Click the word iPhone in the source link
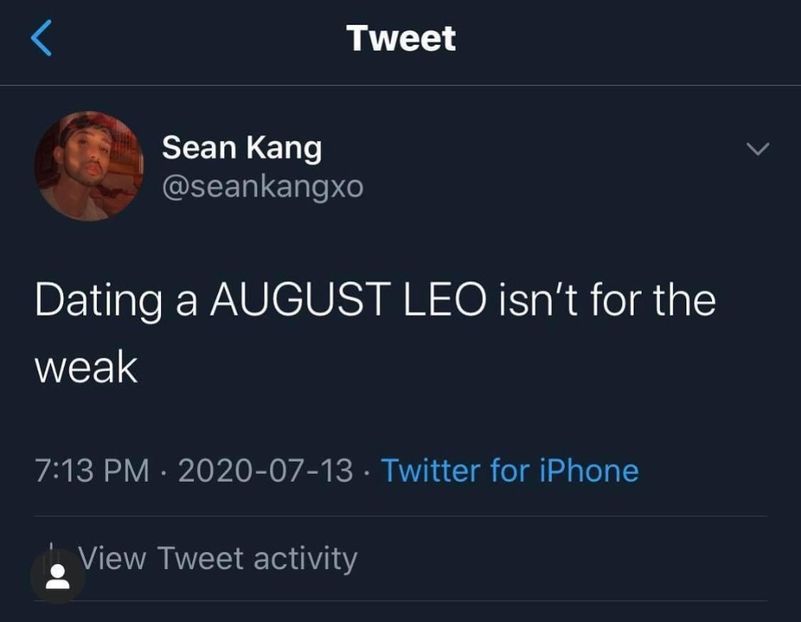The height and width of the screenshot is (622, 801). 589,469
